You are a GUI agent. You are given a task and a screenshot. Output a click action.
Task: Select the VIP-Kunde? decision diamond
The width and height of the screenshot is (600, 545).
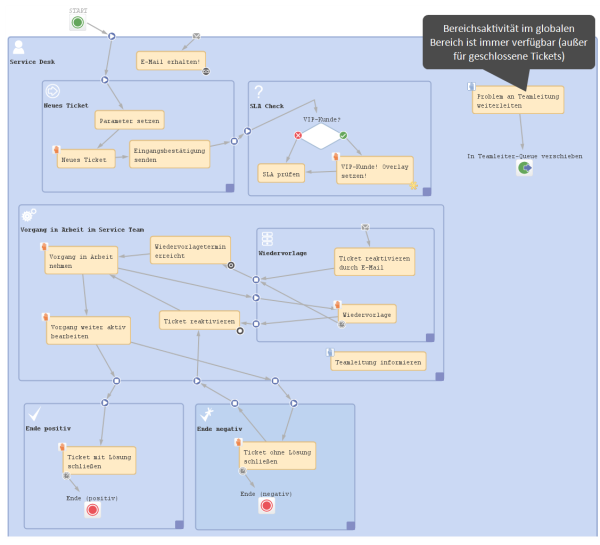pyautogui.click(x=320, y=137)
